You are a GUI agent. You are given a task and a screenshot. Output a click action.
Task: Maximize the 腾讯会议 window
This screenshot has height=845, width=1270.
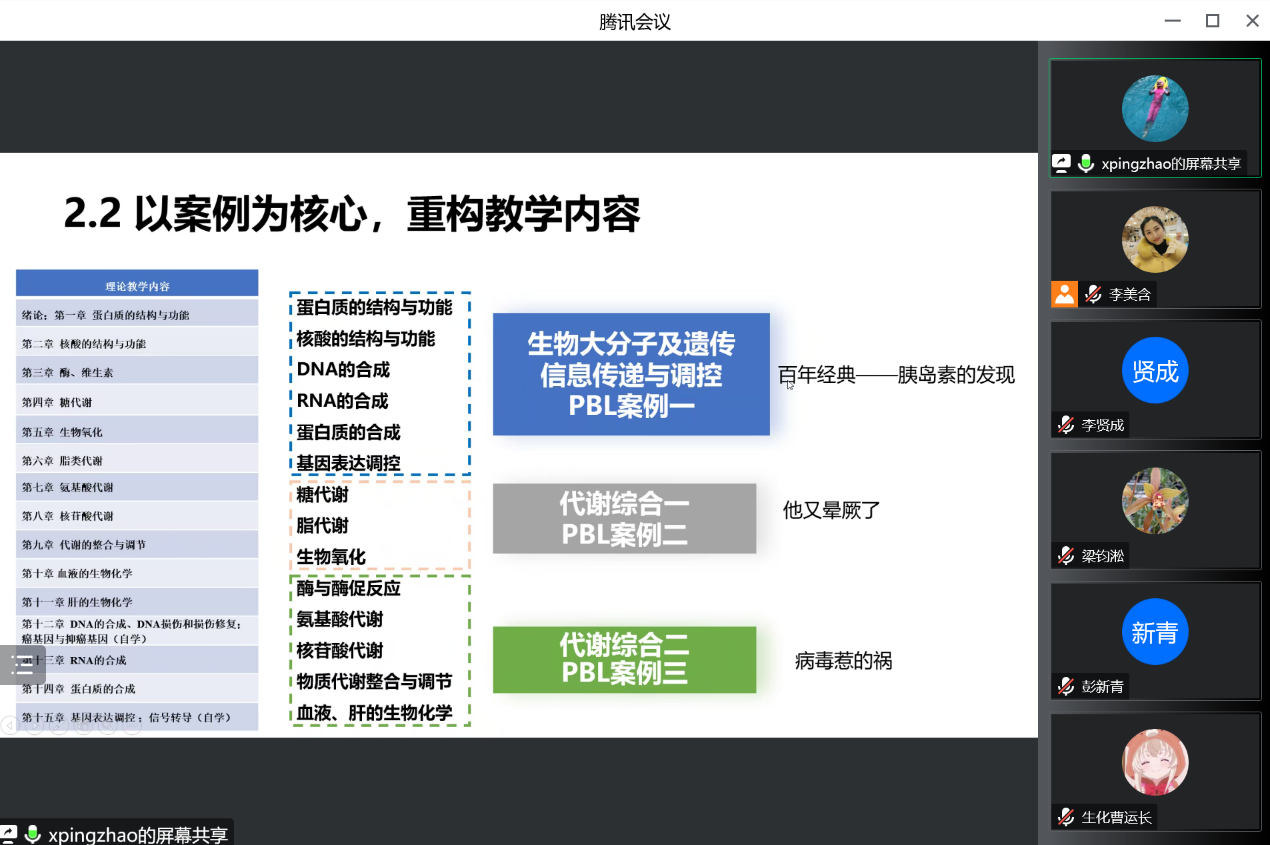(x=1212, y=20)
